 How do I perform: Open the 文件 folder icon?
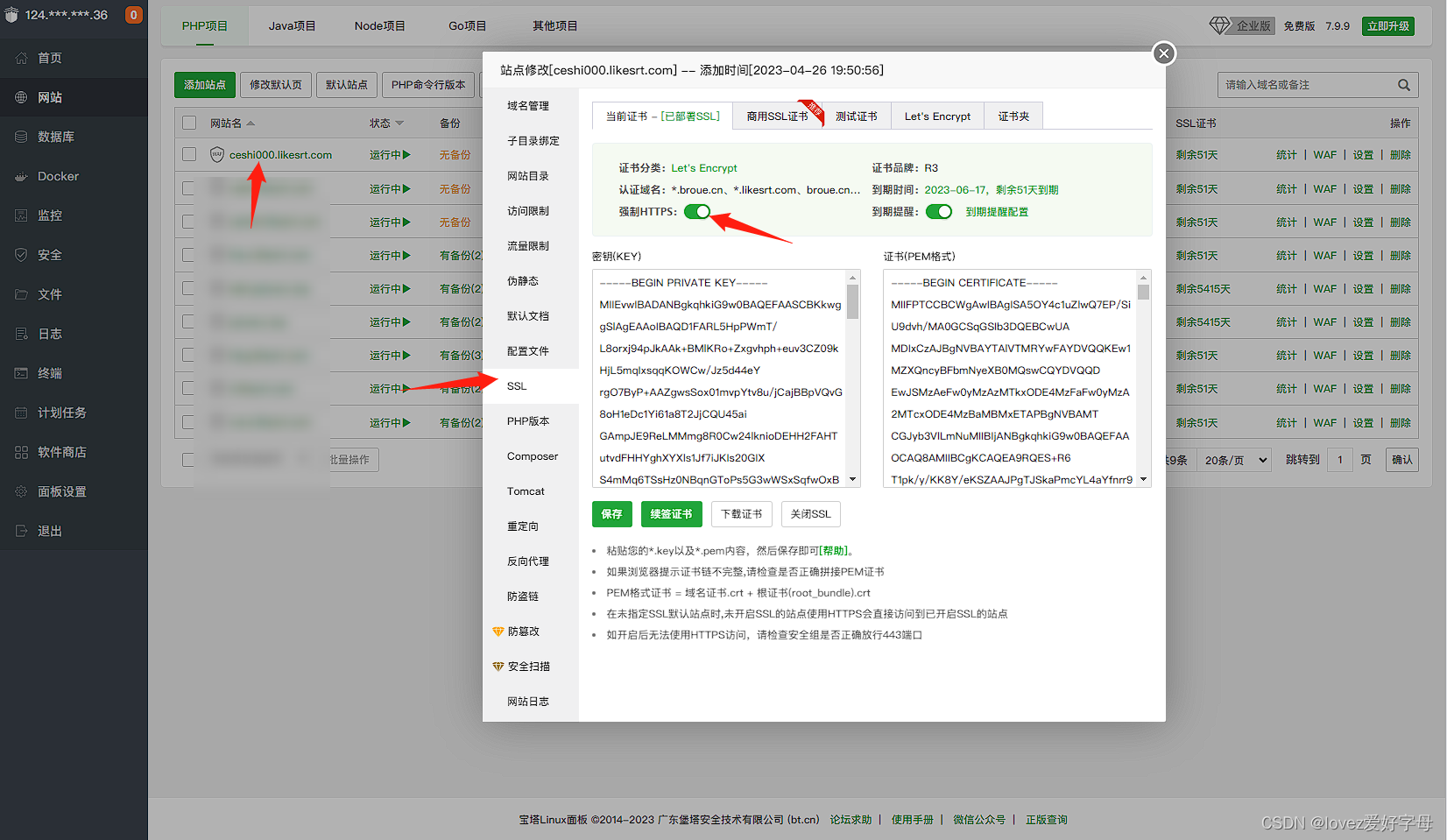[x=21, y=294]
